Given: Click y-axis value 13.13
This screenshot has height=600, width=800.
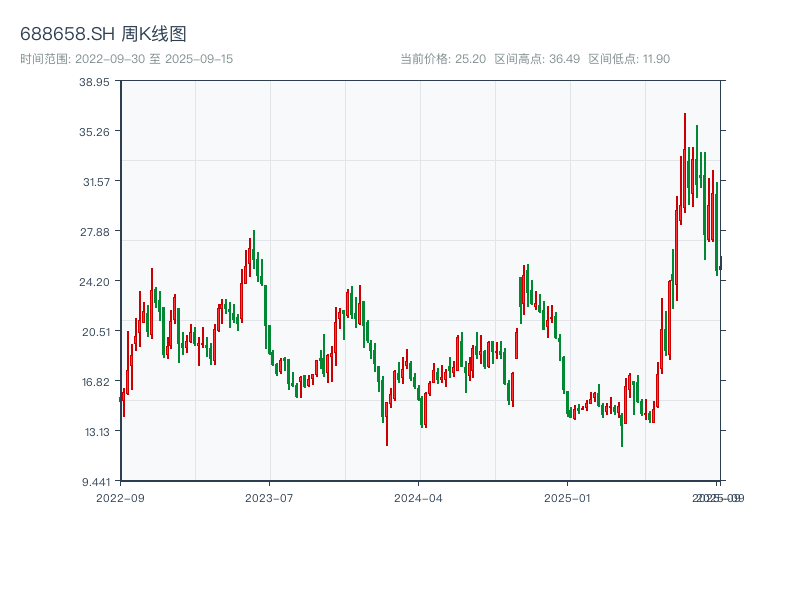Looking at the screenshot, I should tap(97, 432).
